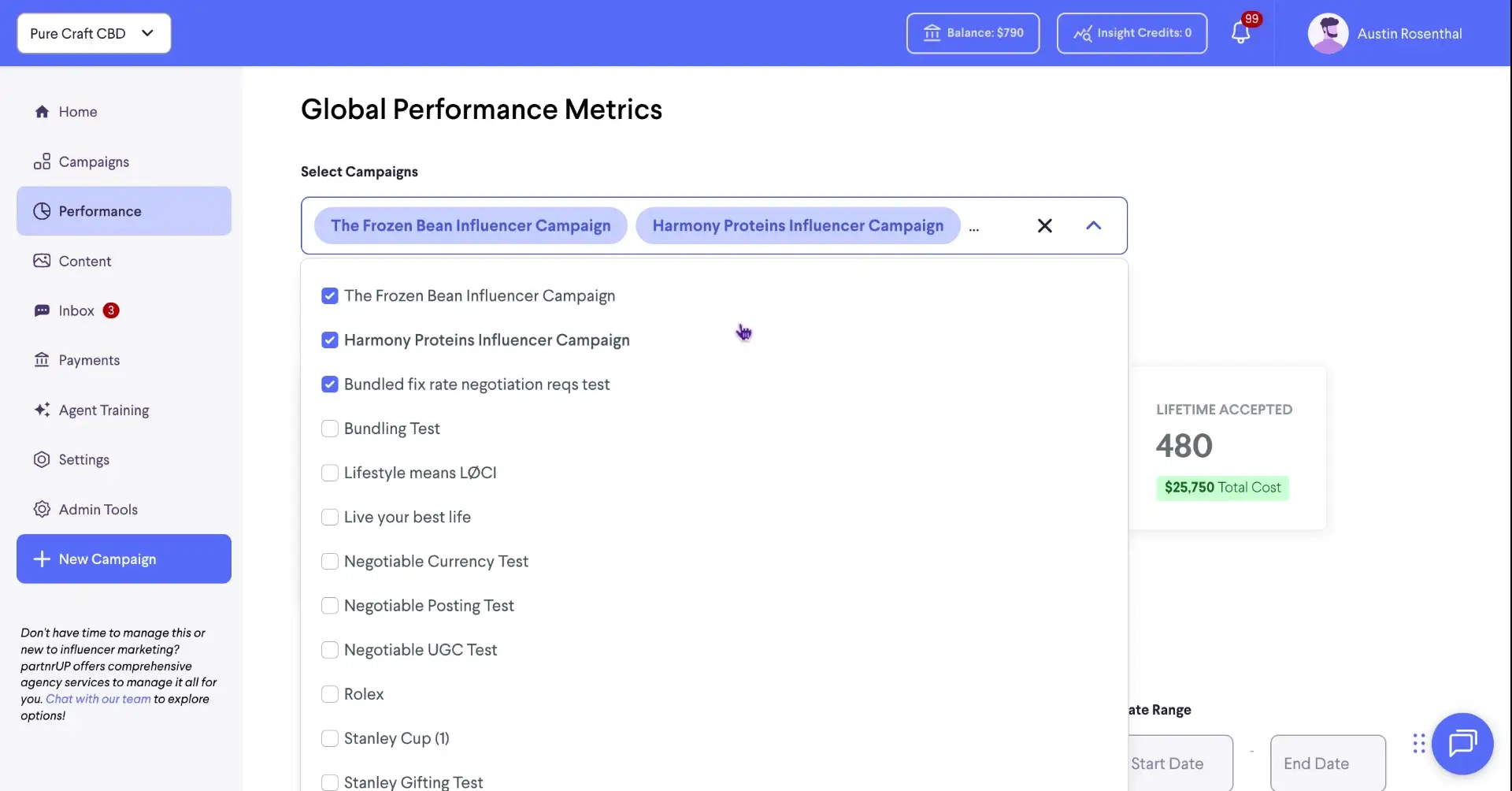The image size is (1512, 791).
Task: Open the Home page from sidebar
Action: 76,111
